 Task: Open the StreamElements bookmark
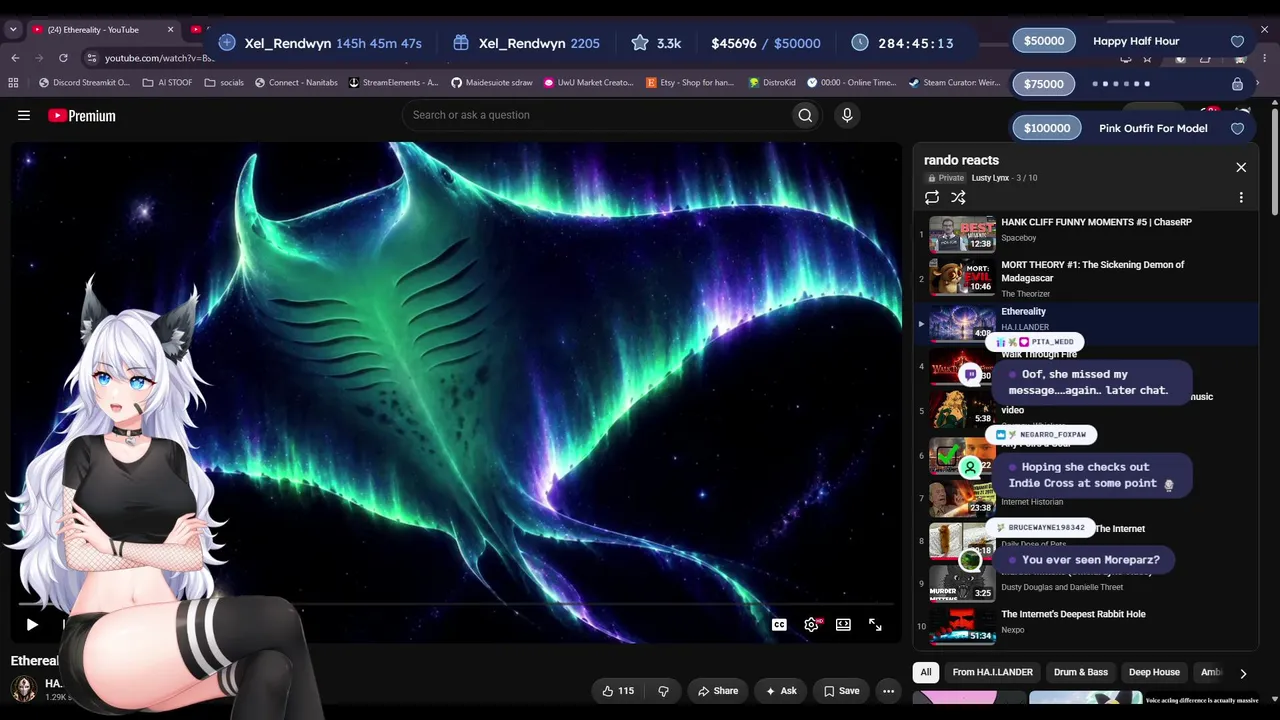click(393, 83)
